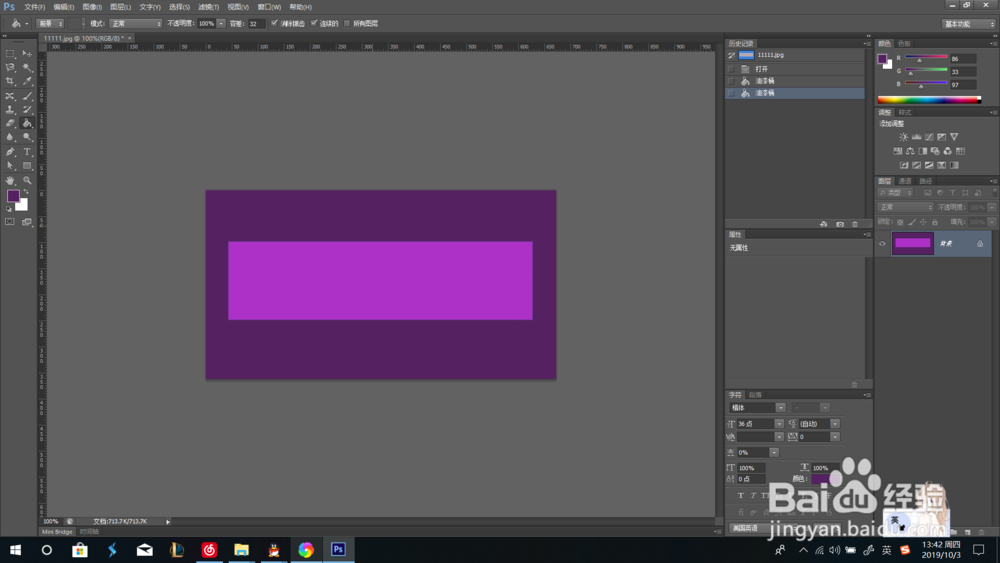This screenshot has width=1000, height=563.
Task: Set history brush source on 打开 state
Action: click(x=732, y=69)
